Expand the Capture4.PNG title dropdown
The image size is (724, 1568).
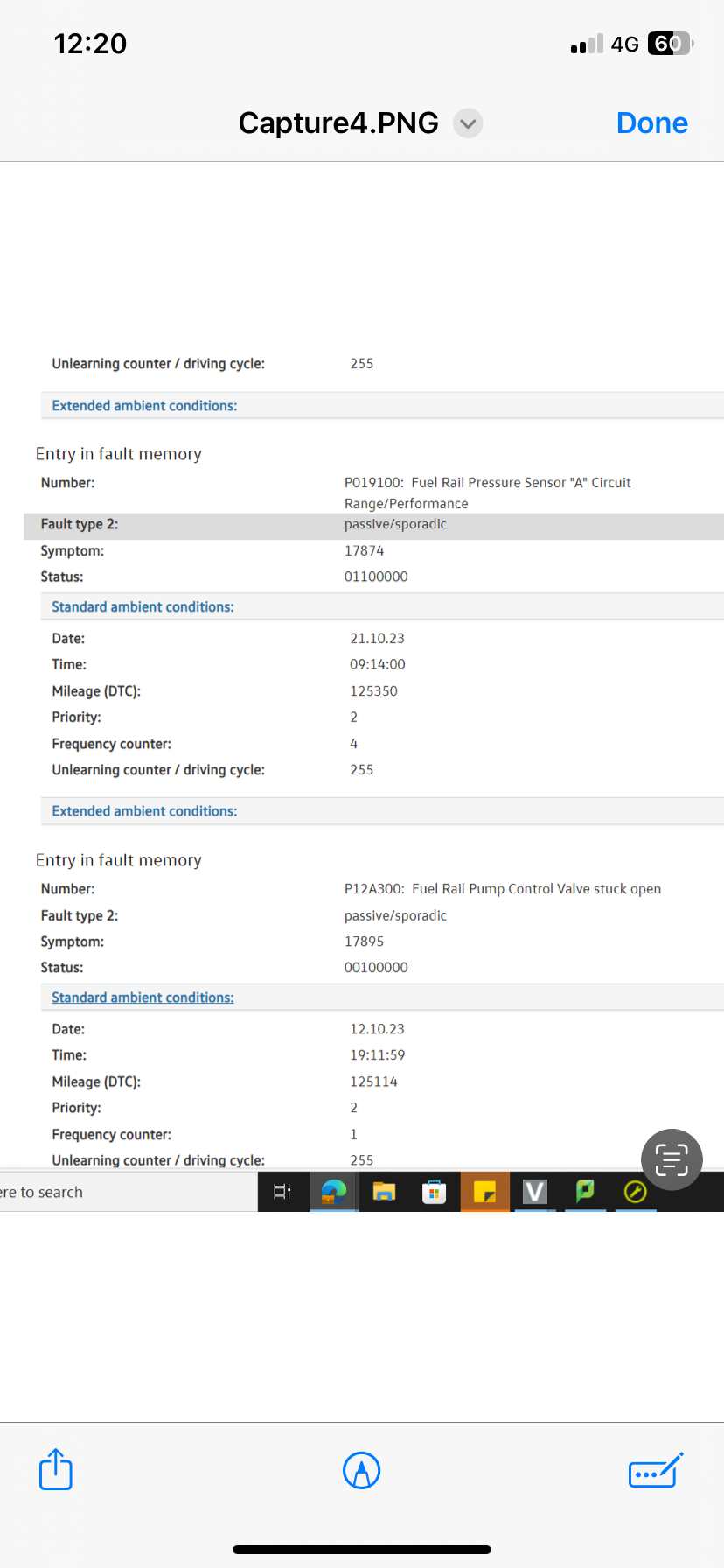point(468,123)
